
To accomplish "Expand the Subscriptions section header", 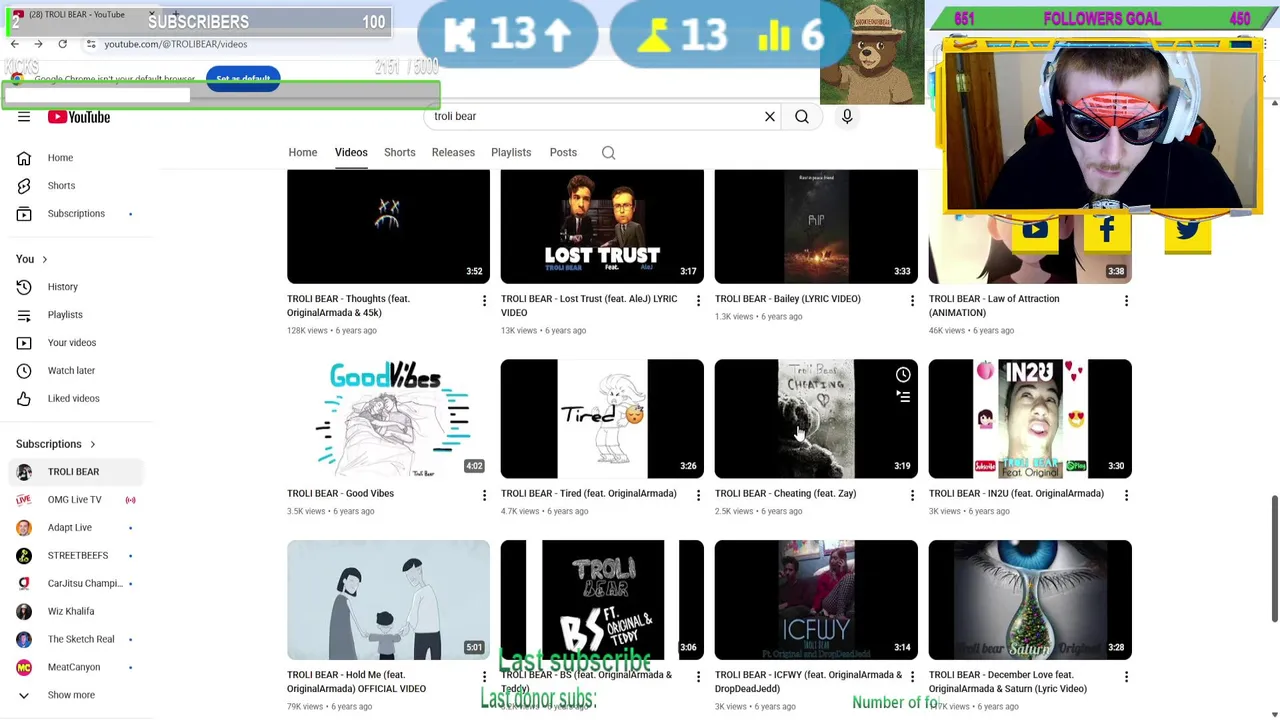I will [56, 444].
